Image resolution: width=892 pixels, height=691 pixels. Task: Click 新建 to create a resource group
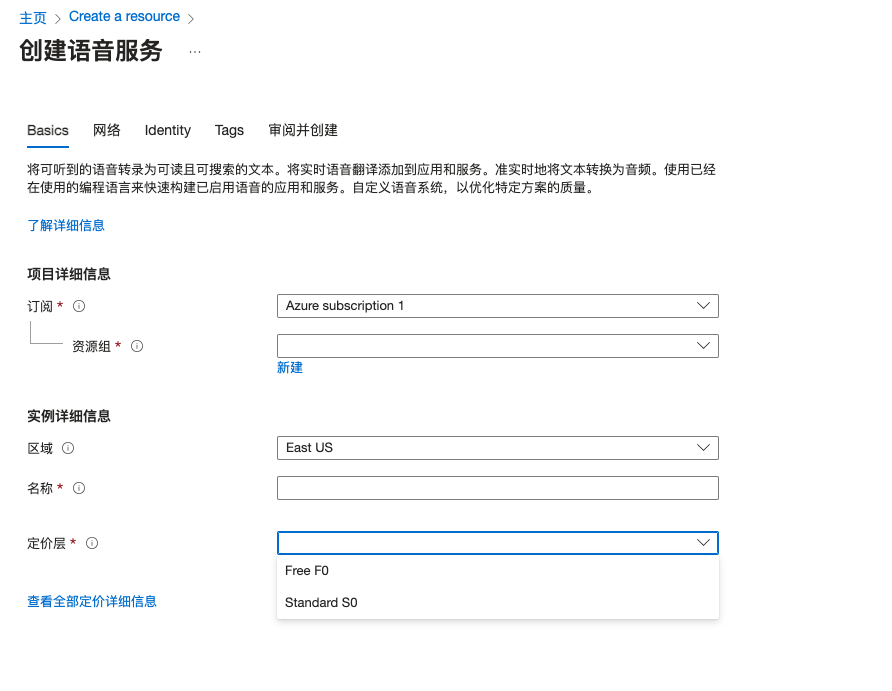pos(290,367)
